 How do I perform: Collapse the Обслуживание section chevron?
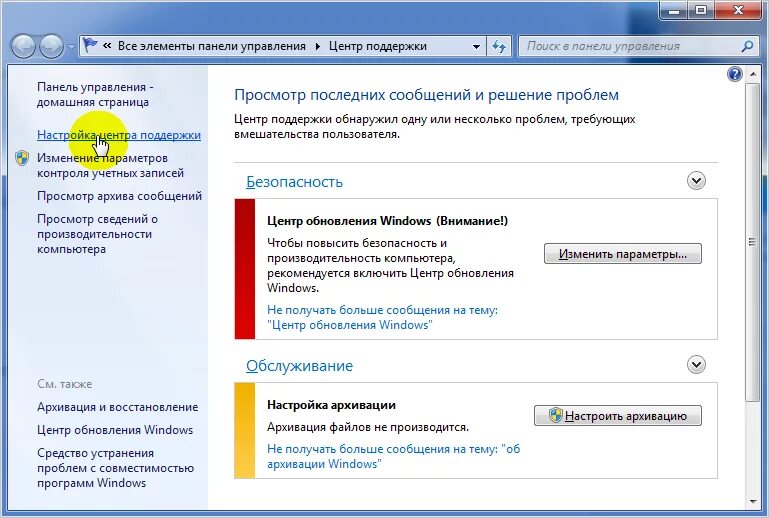click(x=696, y=365)
